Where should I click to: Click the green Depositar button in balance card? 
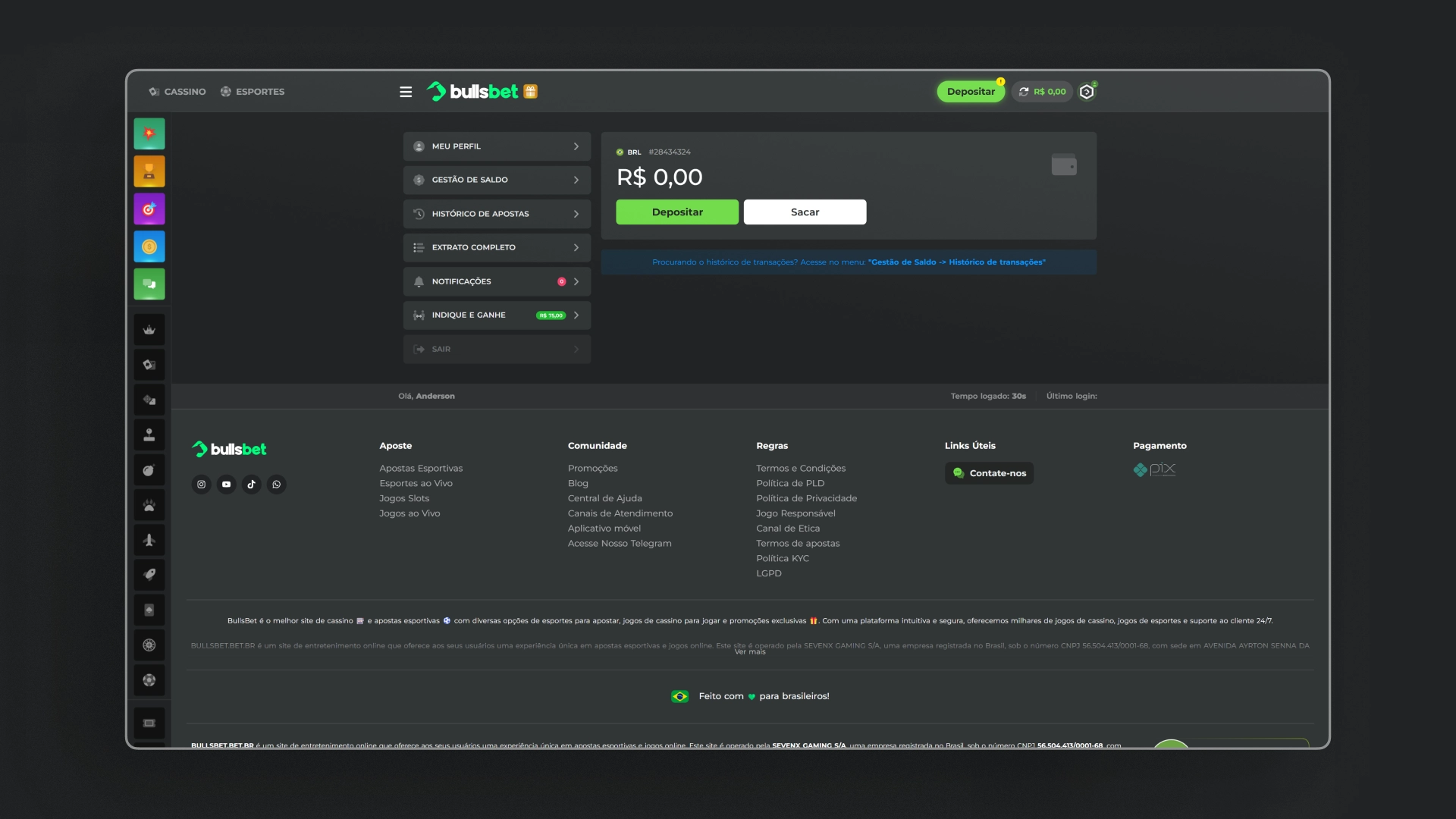click(677, 212)
